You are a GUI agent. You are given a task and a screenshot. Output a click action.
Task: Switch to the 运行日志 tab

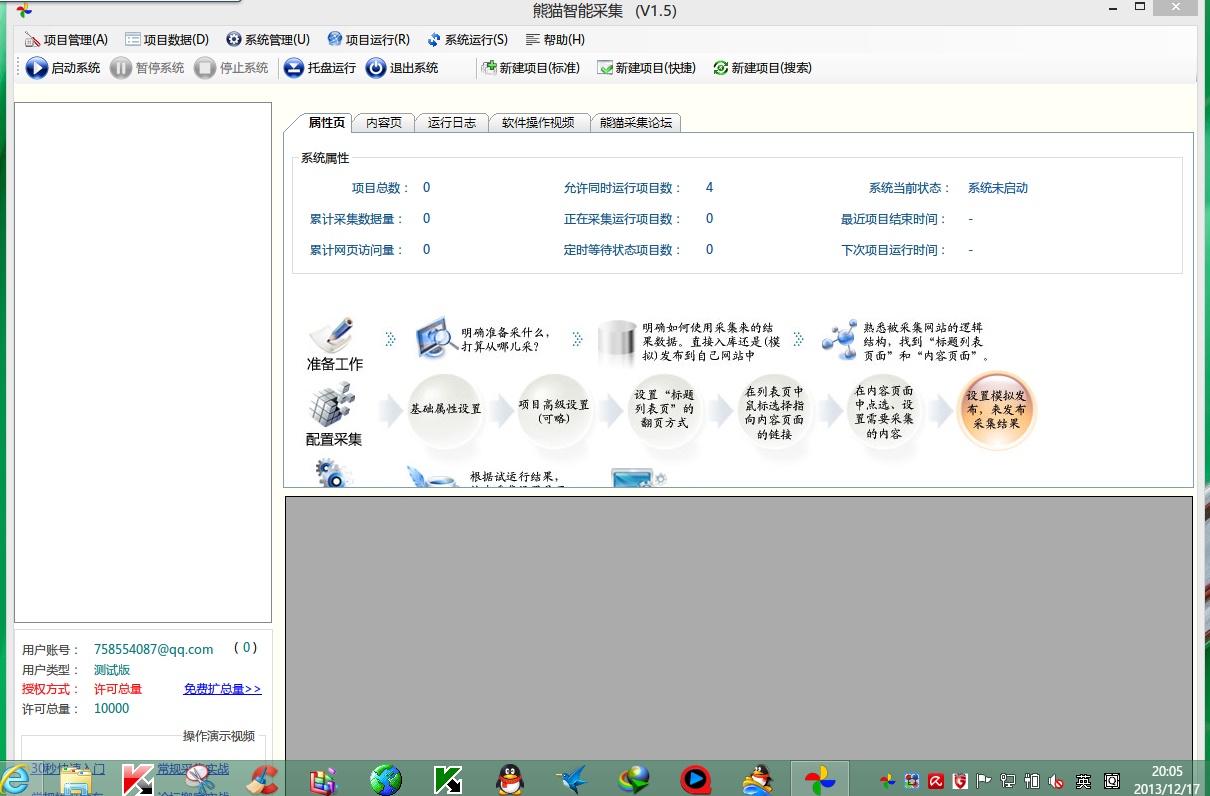click(x=452, y=123)
